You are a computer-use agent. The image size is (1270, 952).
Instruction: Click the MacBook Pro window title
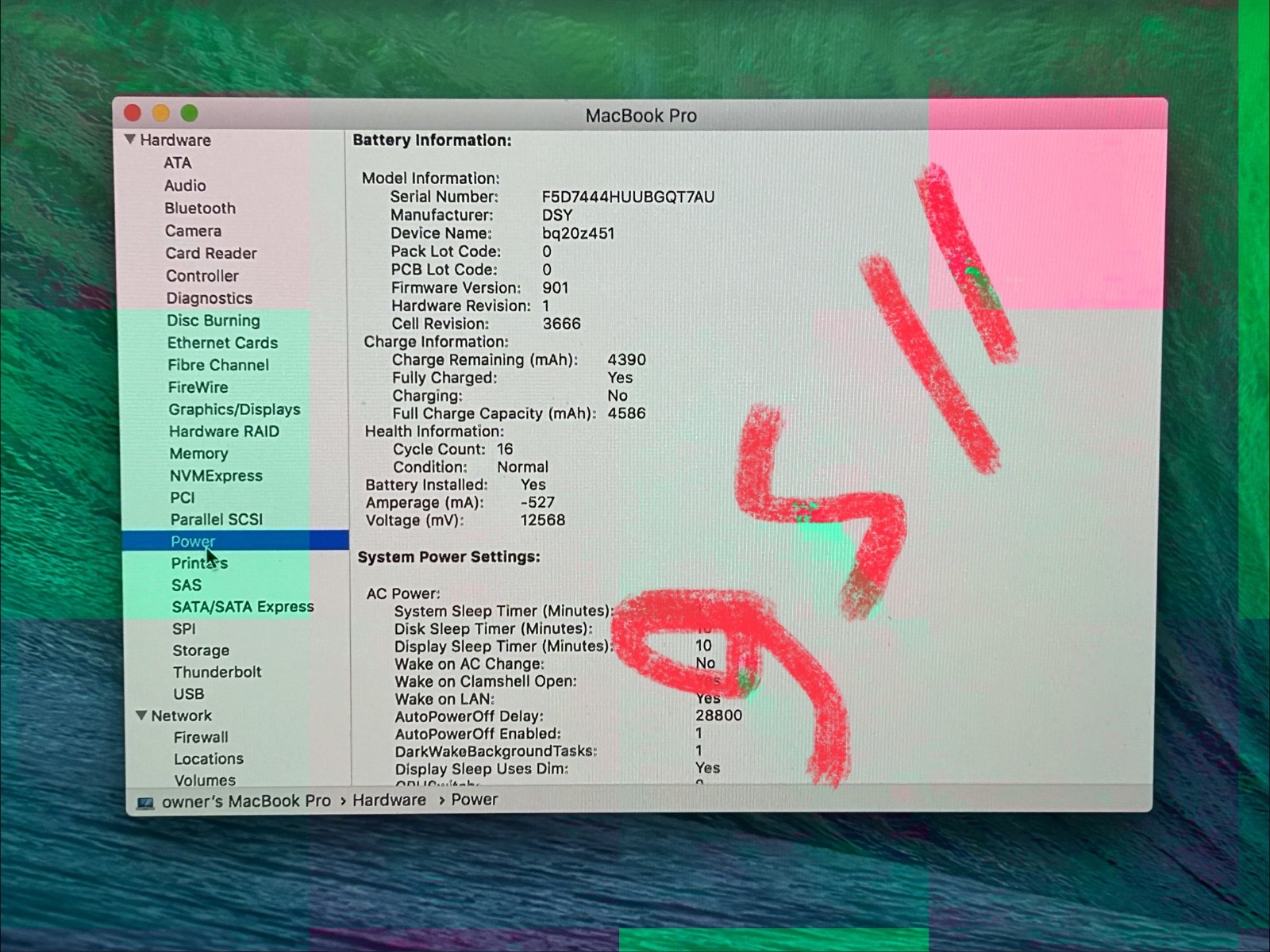pyautogui.click(x=641, y=116)
